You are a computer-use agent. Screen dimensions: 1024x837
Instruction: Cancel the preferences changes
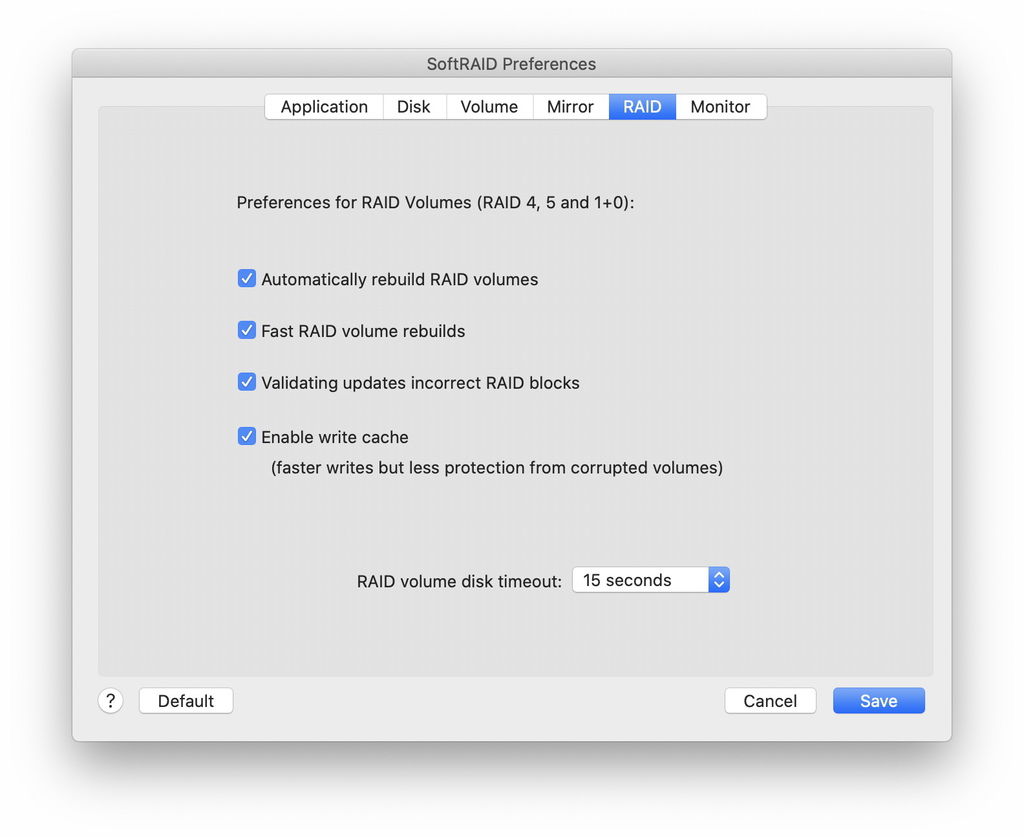770,701
